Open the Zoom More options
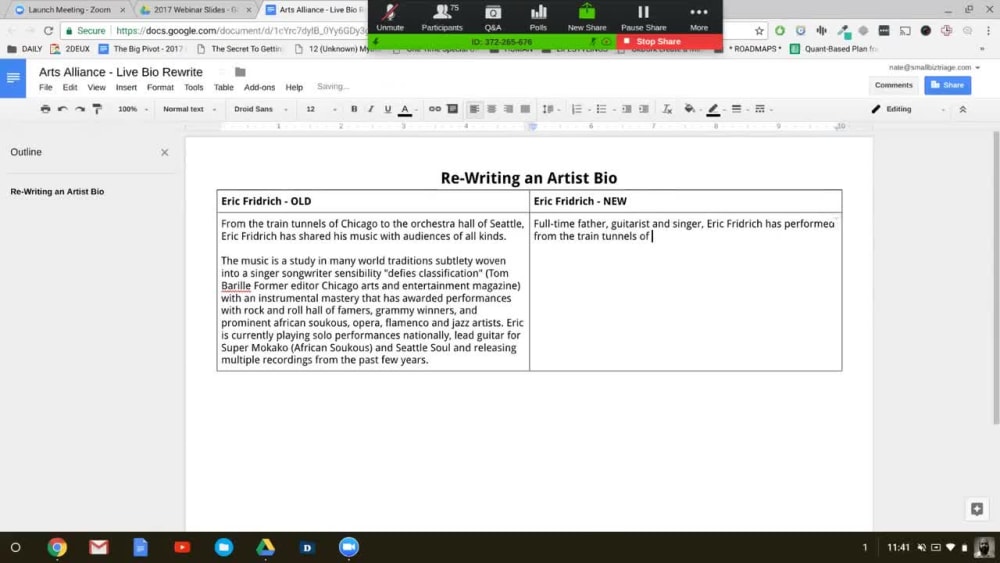Image resolution: width=1000 pixels, height=563 pixels. click(x=699, y=17)
